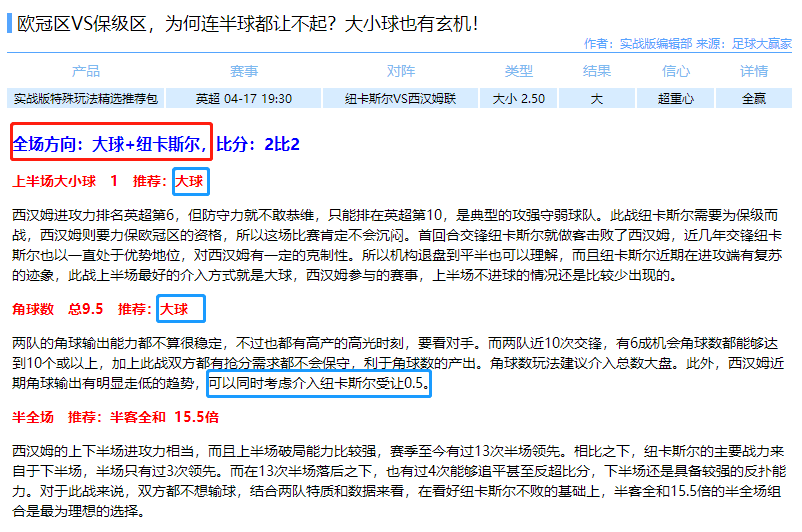The image size is (802, 532).
Task: Click the 半全场 推荐:半客全和 15.5倍 heading
Action: point(116,417)
